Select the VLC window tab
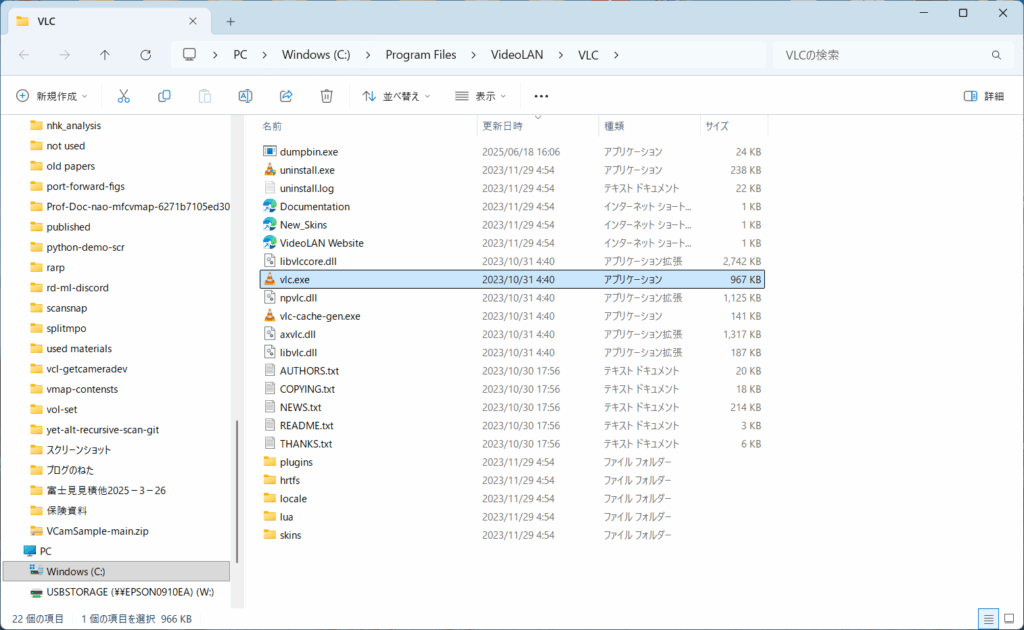 [x=108, y=22]
